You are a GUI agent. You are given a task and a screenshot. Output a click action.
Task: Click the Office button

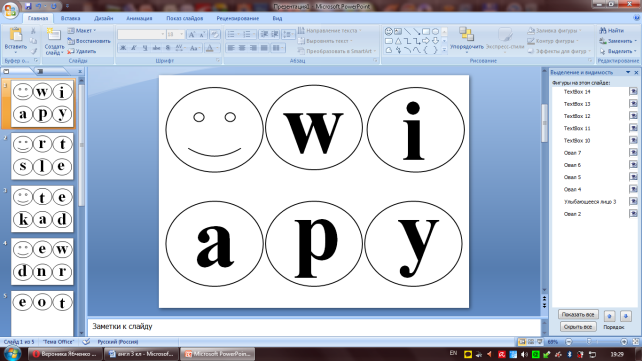(x=10, y=10)
